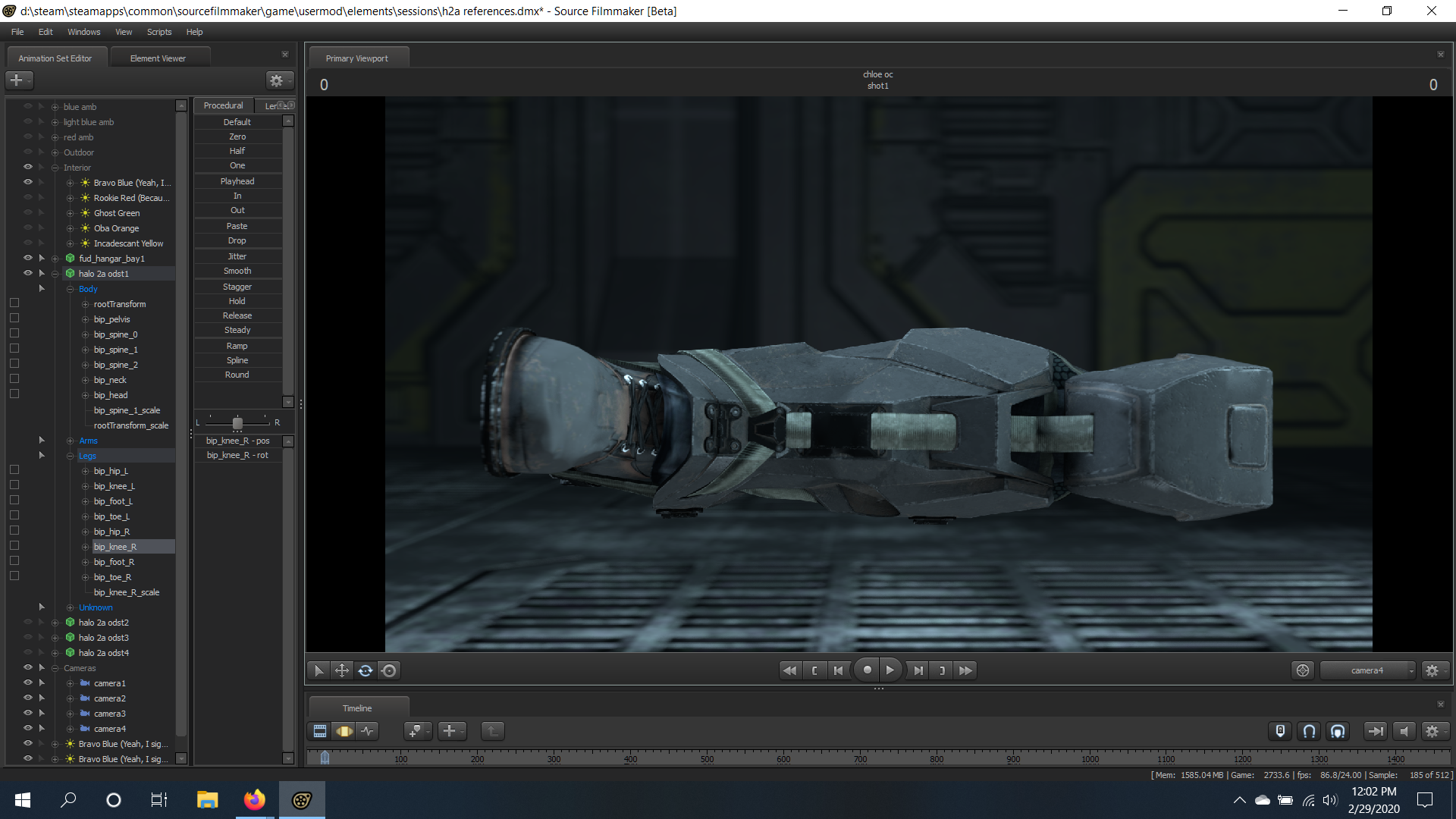Open the timeline bookmark add tool
This screenshot has width=1456, height=819.
click(417, 731)
